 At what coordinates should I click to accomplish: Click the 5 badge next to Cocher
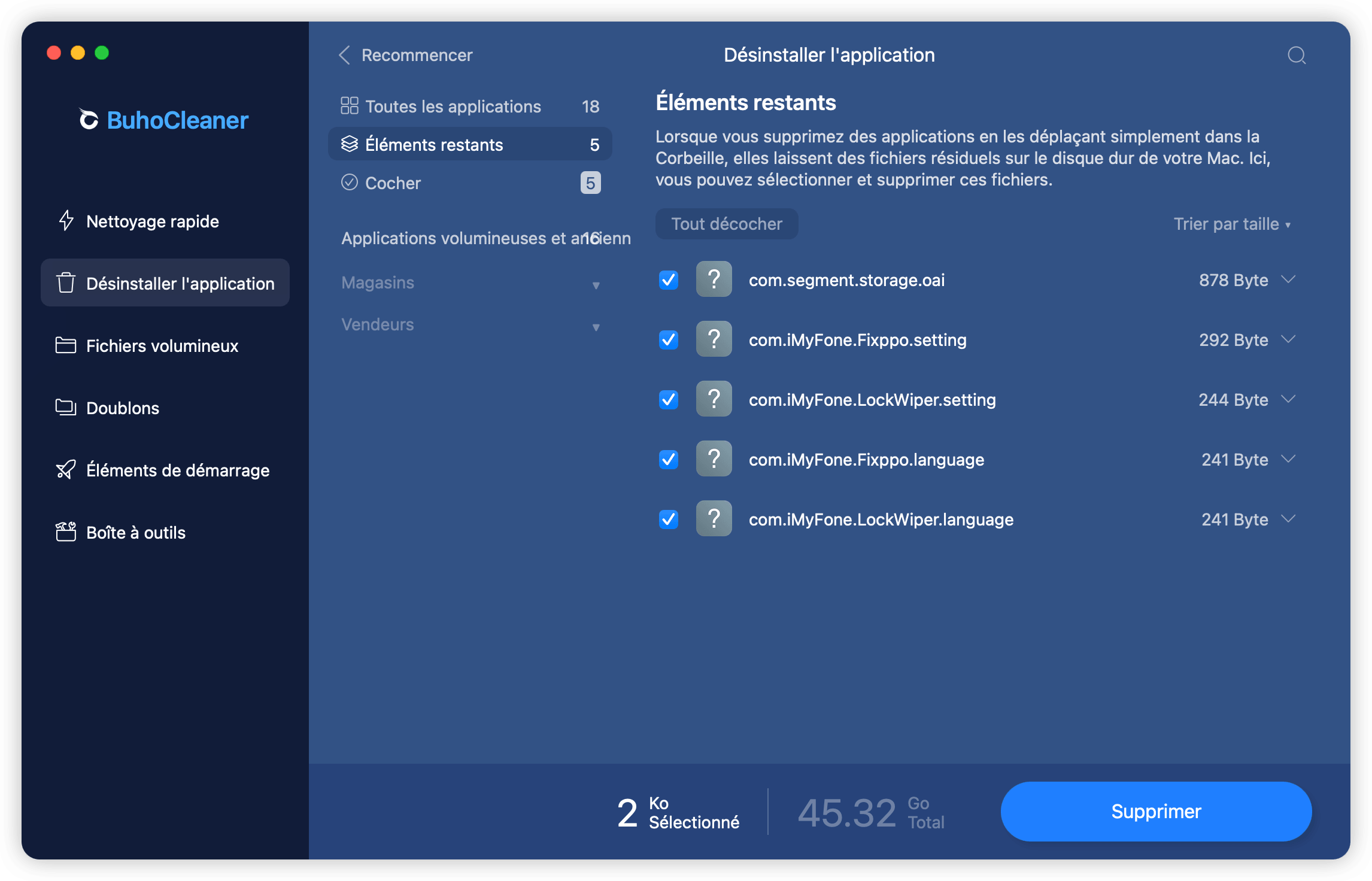coord(590,183)
